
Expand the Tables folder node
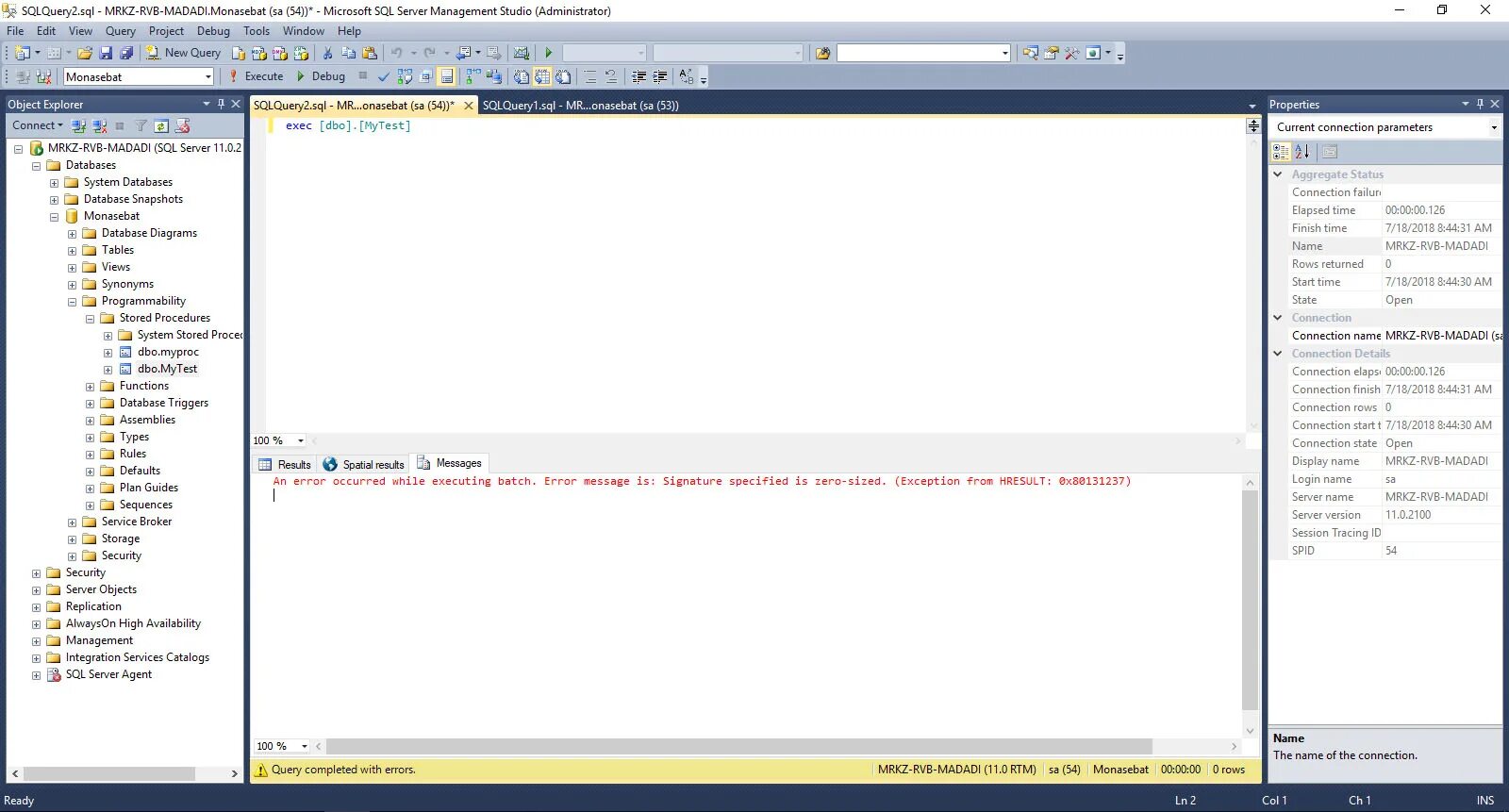72,251
